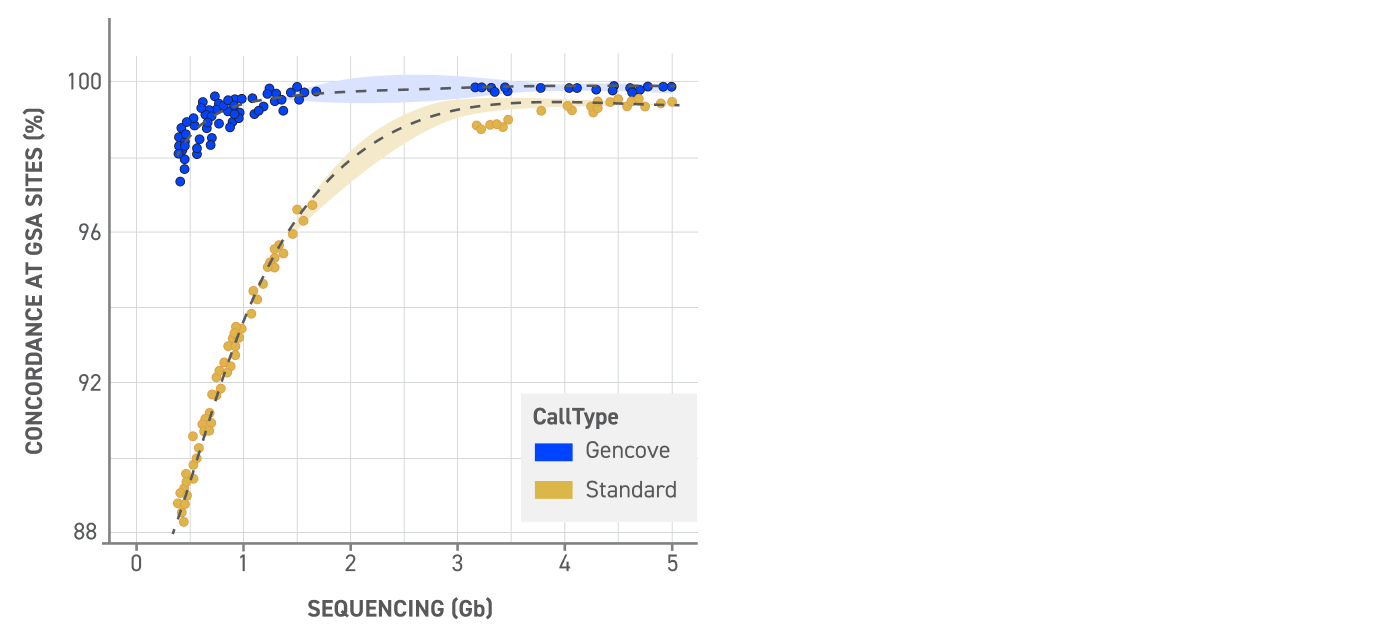
Task: Click the y-axis tick label 88
Action: 87,533
